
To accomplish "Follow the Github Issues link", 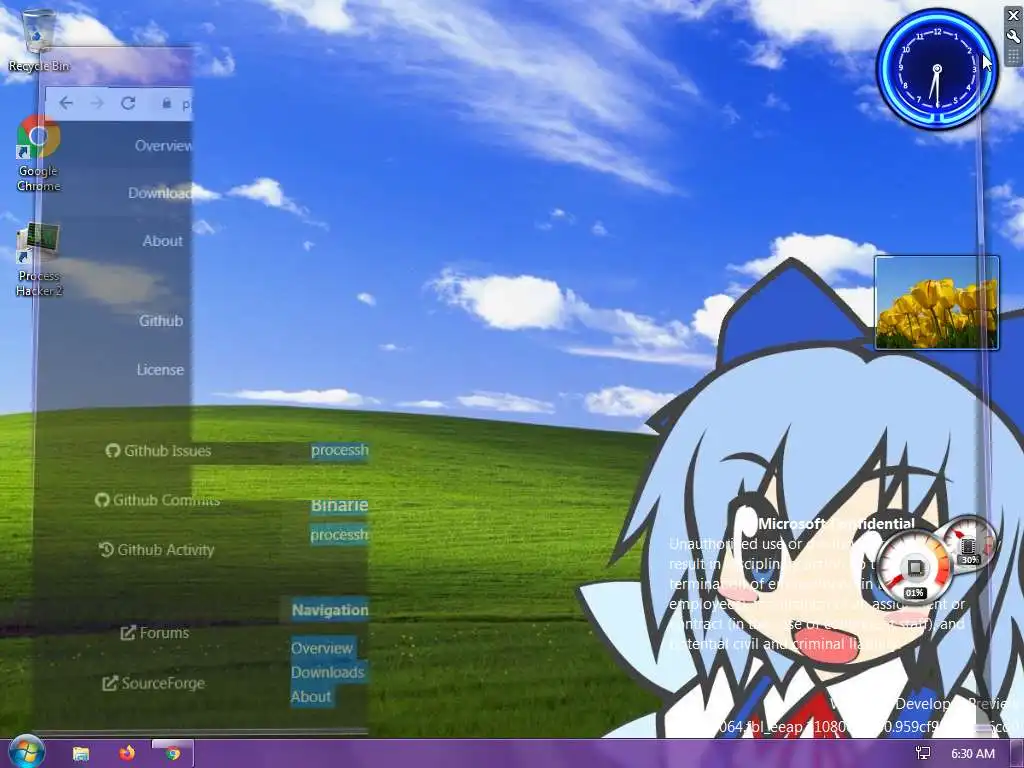I will point(158,451).
